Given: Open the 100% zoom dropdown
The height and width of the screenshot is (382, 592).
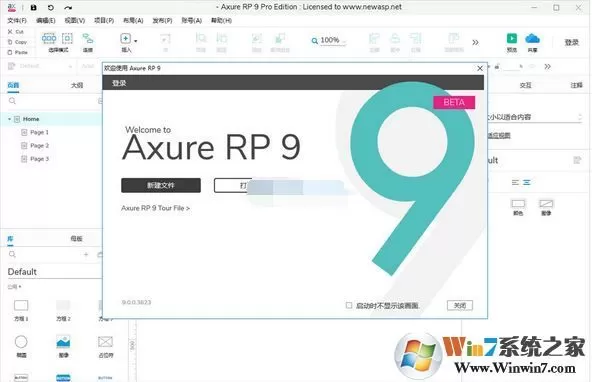Looking at the screenshot, I should click(x=329, y=40).
